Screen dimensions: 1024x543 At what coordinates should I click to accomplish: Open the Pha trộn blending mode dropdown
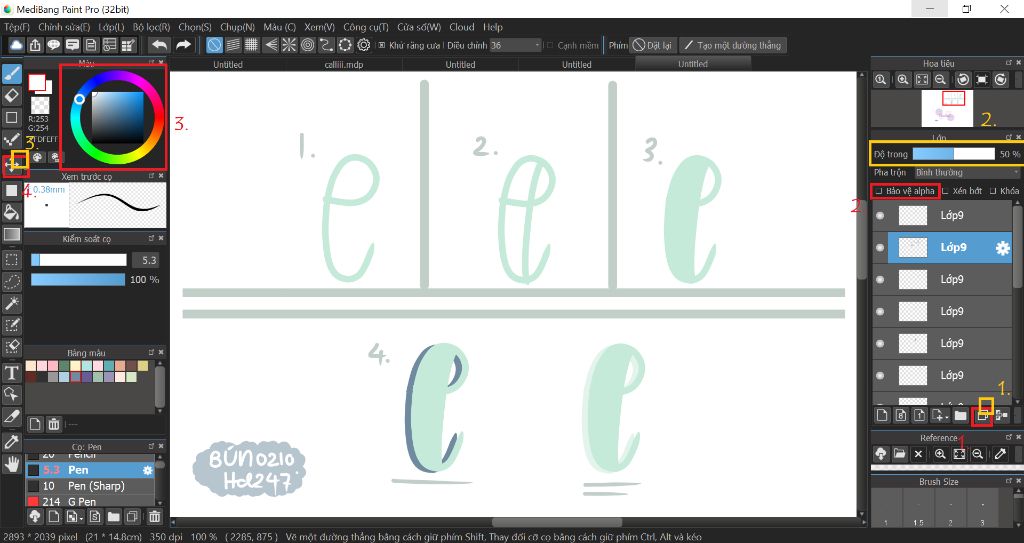[x=967, y=173]
